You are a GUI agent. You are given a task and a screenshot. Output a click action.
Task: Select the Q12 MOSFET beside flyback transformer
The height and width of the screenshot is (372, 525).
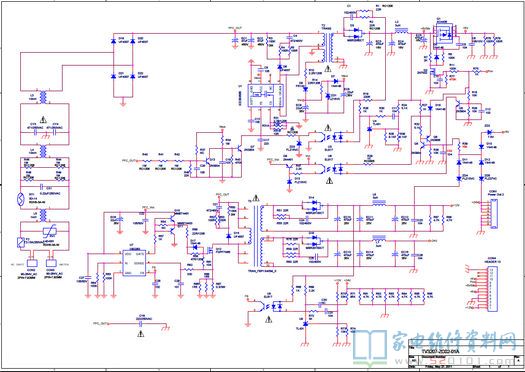(210, 250)
